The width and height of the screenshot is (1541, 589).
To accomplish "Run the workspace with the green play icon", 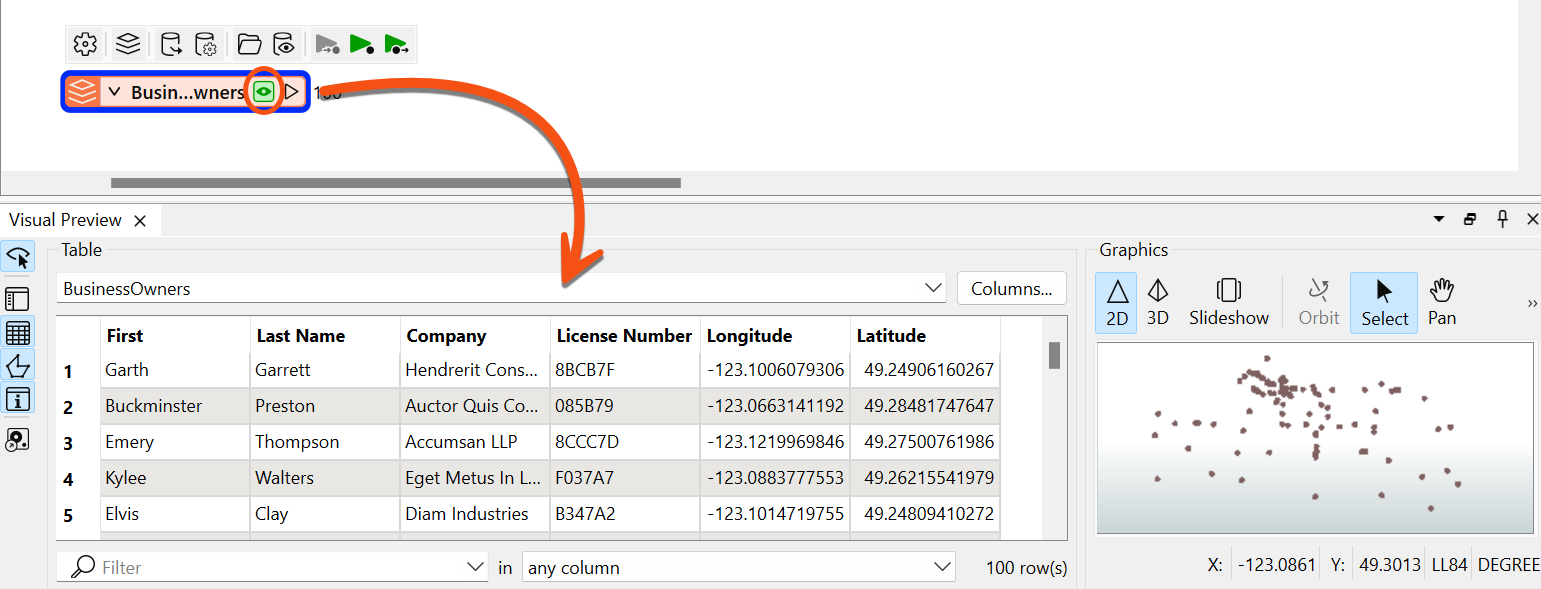I will pos(362,44).
